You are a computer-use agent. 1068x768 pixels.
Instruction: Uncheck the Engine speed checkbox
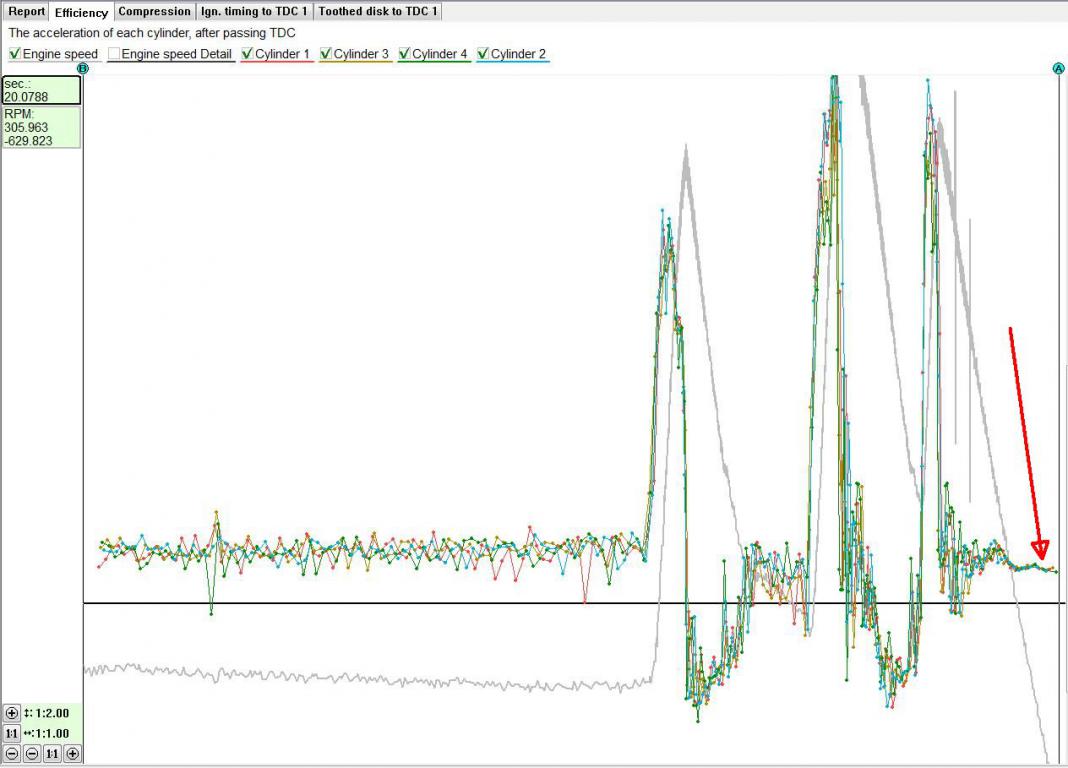pos(15,54)
